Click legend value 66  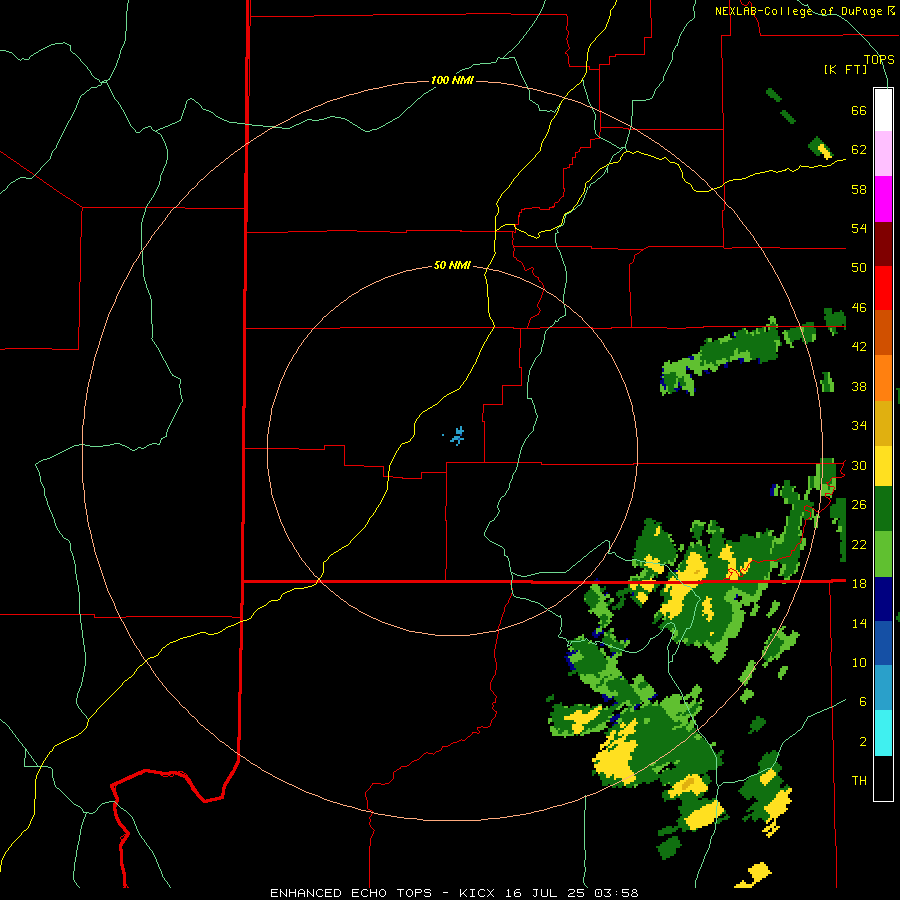pyautogui.click(x=859, y=110)
